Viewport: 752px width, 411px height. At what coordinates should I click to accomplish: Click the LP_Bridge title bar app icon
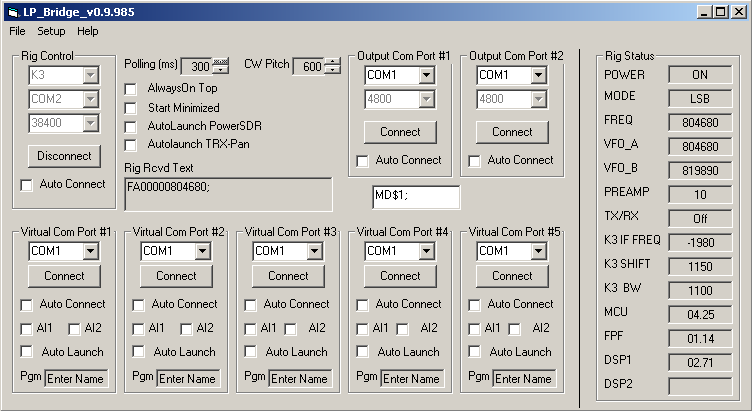(13, 12)
